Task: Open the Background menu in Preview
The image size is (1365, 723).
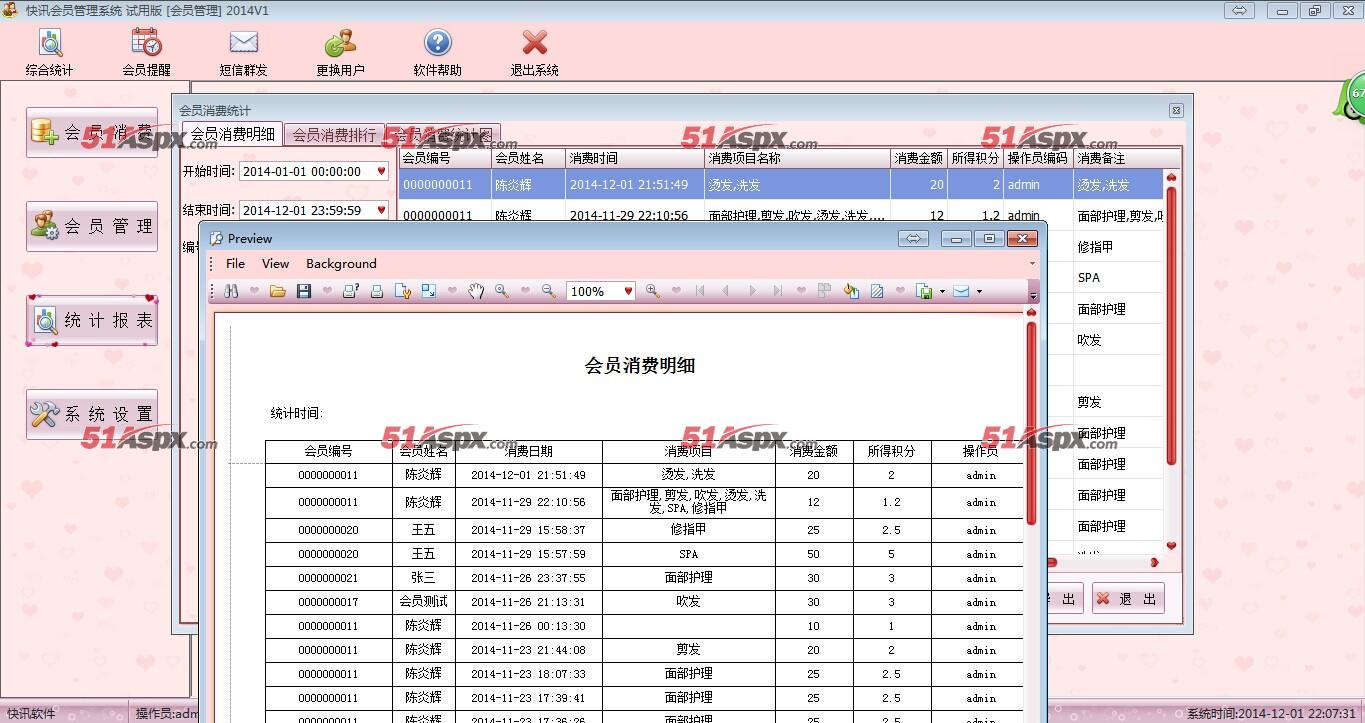Action: tap(341, 264)
